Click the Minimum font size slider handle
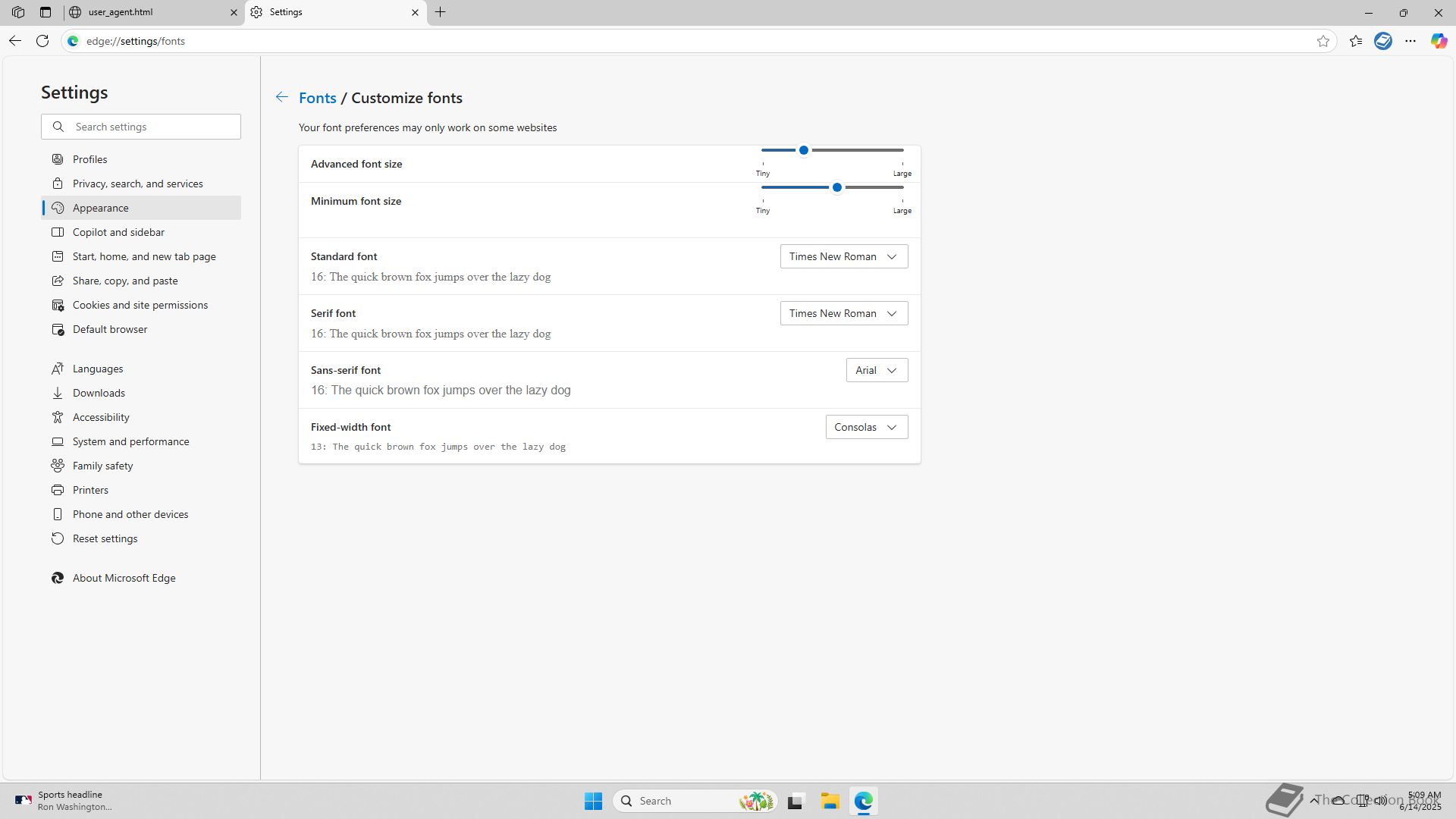Viewport: 1456px width, 819px height. 836,187
